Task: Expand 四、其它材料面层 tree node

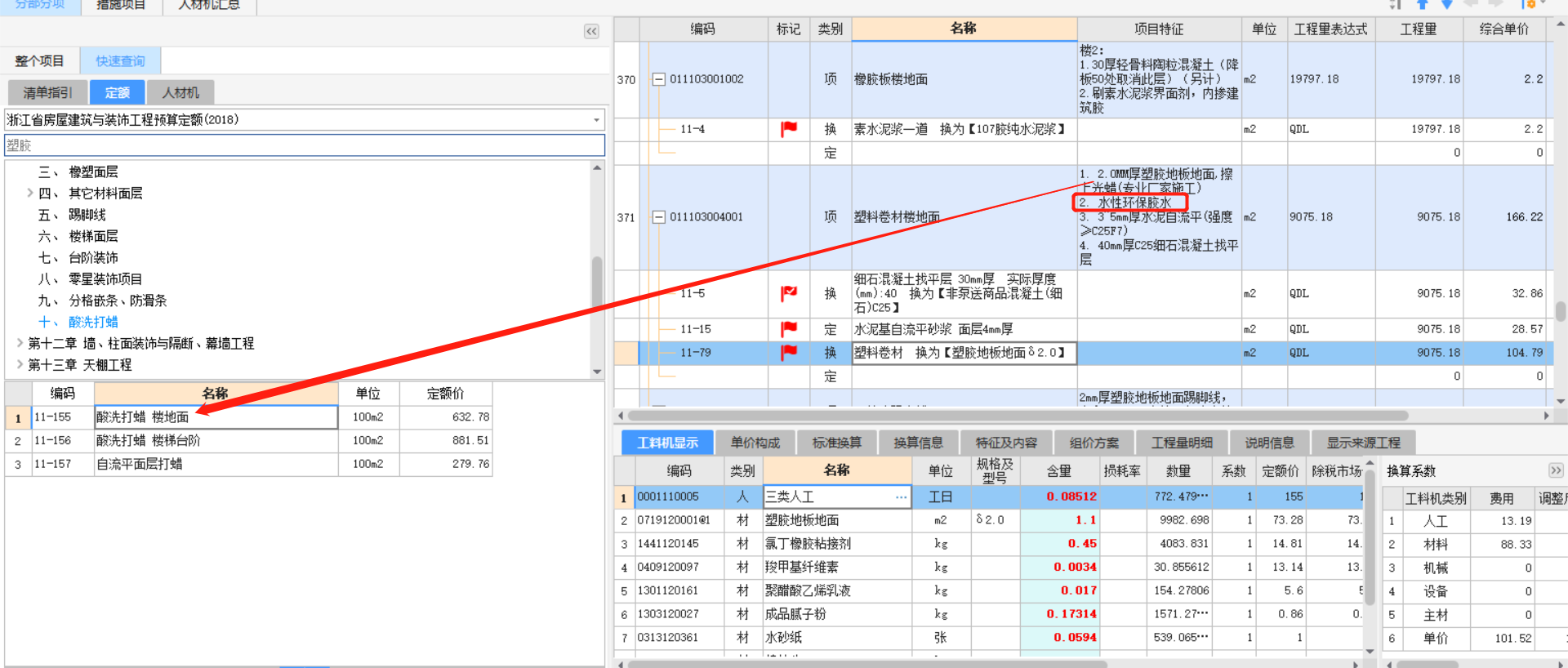Action: pos(30,194)
